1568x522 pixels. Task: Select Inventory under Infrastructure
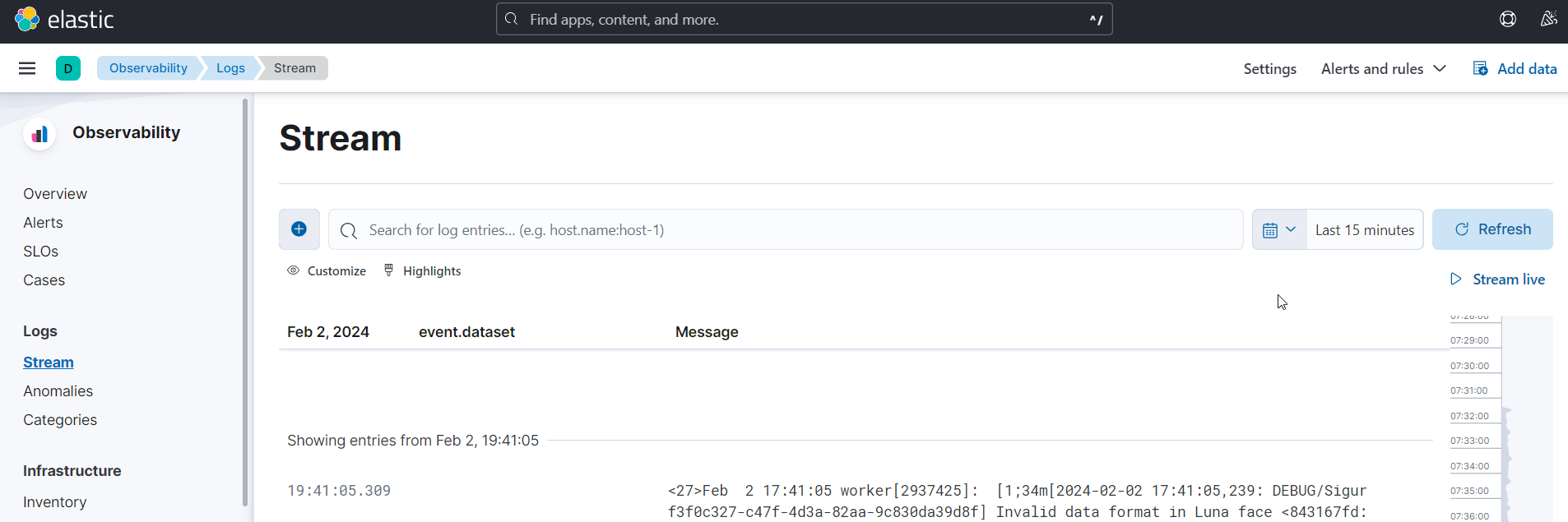click(x=54, y=502)
